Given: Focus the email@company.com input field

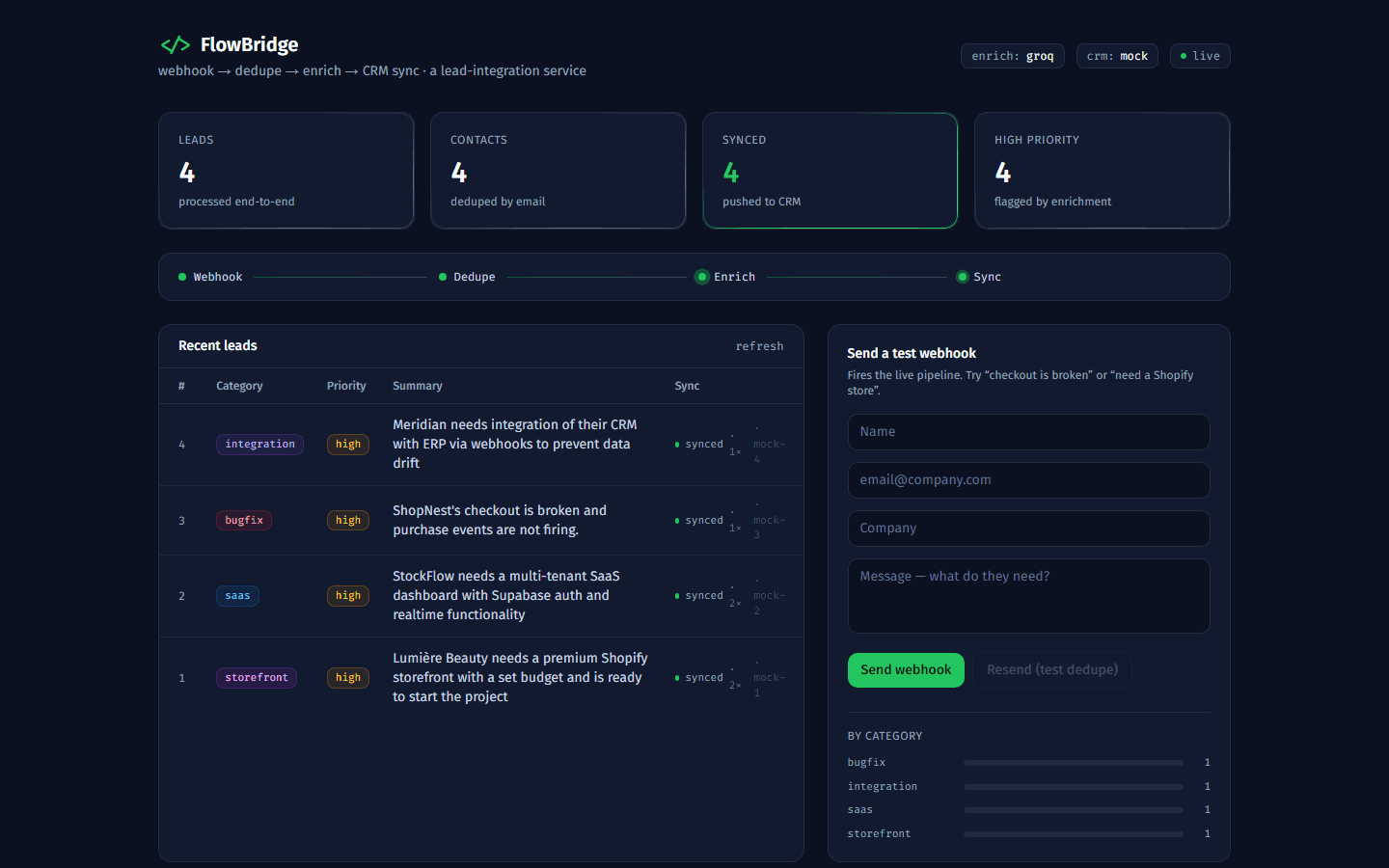Looking at the screenshot, I should pyautogui.click(x=1028, y=480).
